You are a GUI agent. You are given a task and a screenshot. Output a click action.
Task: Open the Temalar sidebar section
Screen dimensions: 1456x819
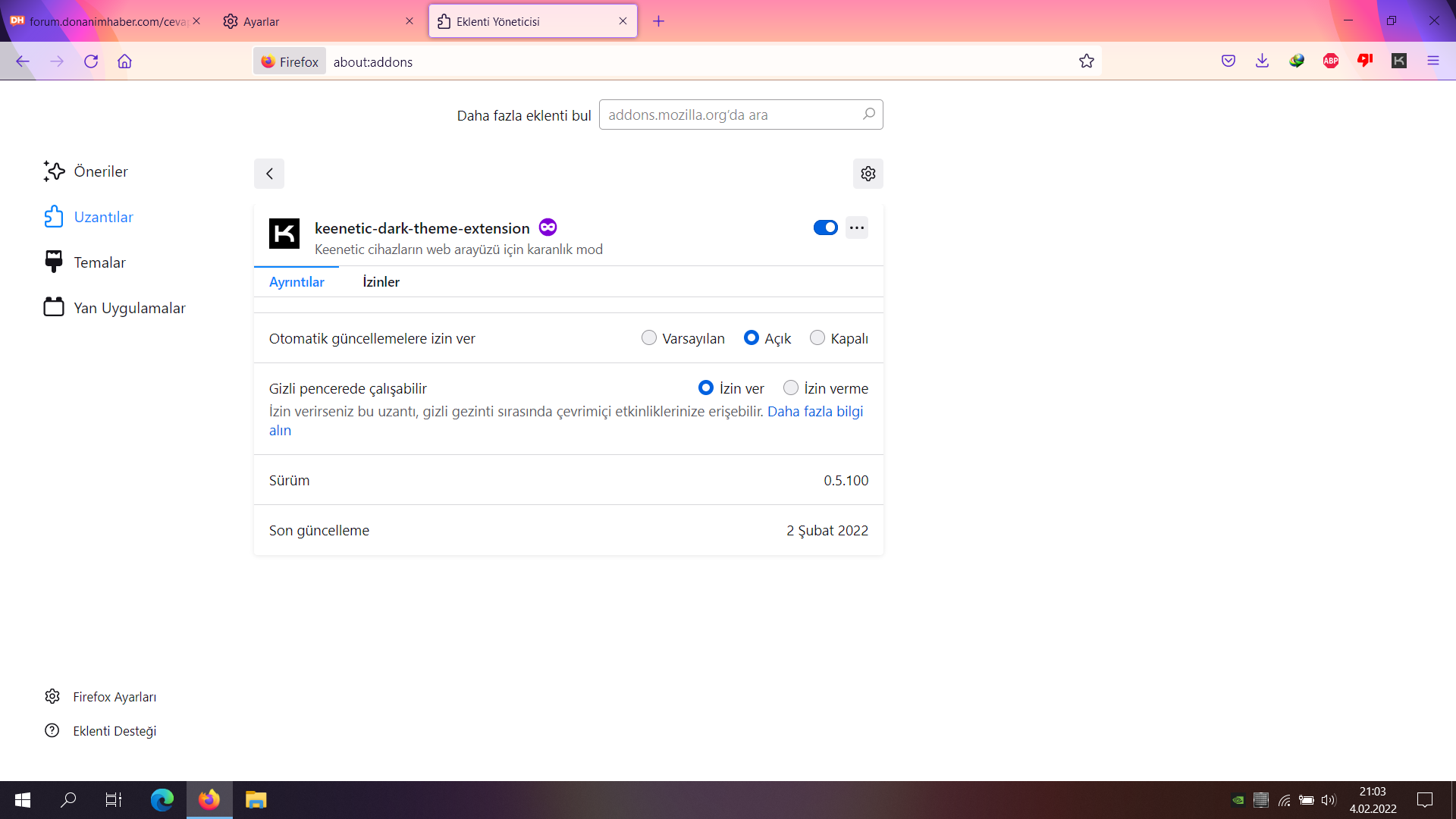pyautogui.click(x=84, y=262)
